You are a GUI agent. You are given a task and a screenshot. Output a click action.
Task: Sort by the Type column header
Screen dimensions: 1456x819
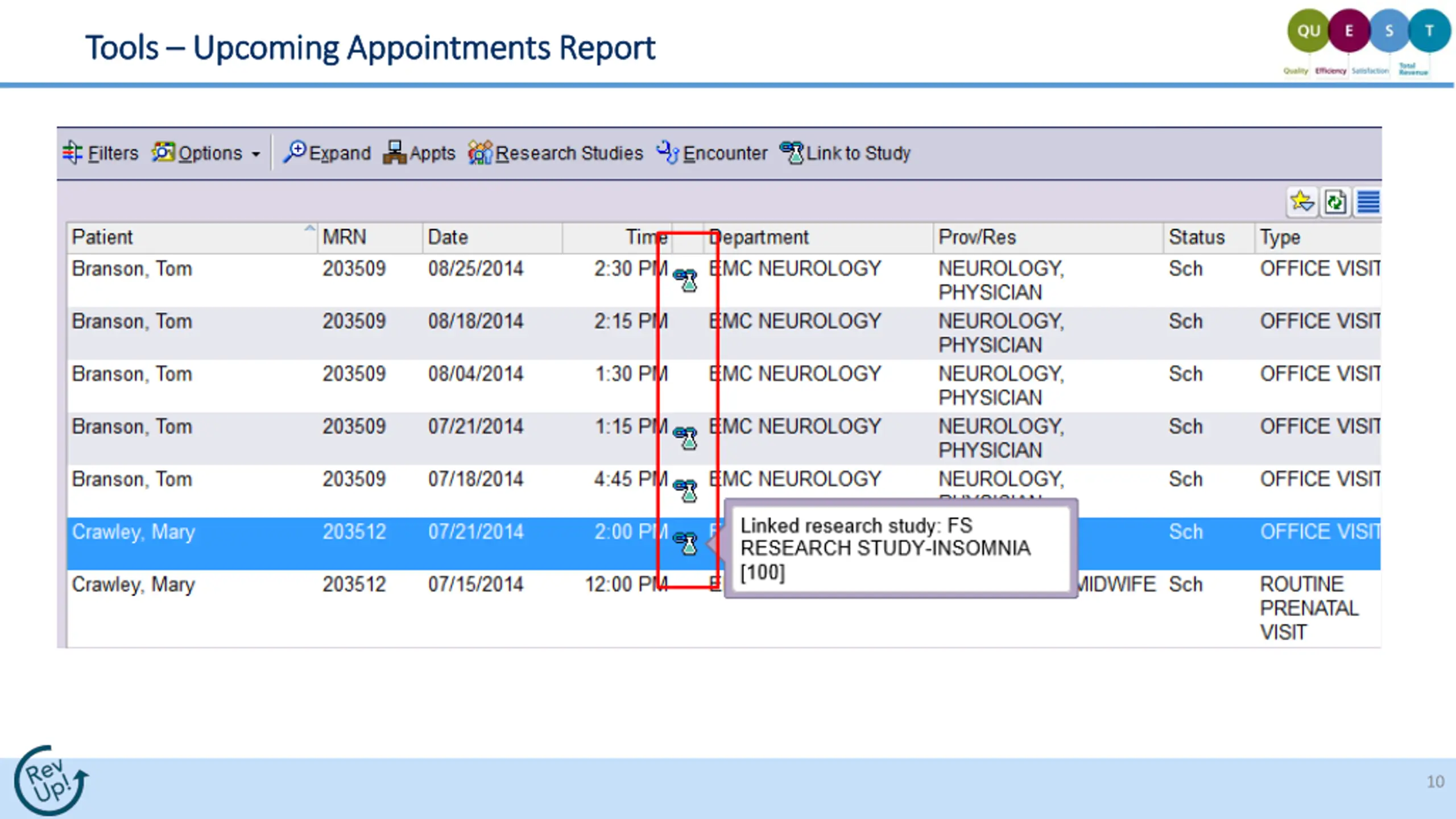(x=1318, y=237)
